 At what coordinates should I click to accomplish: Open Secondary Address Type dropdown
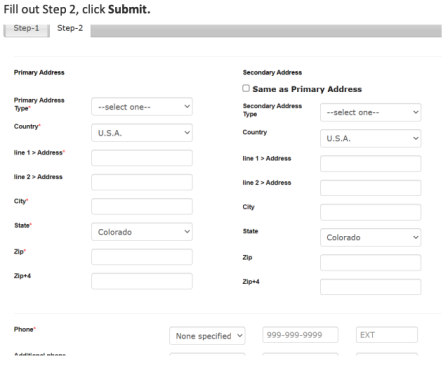click(371, 112)
